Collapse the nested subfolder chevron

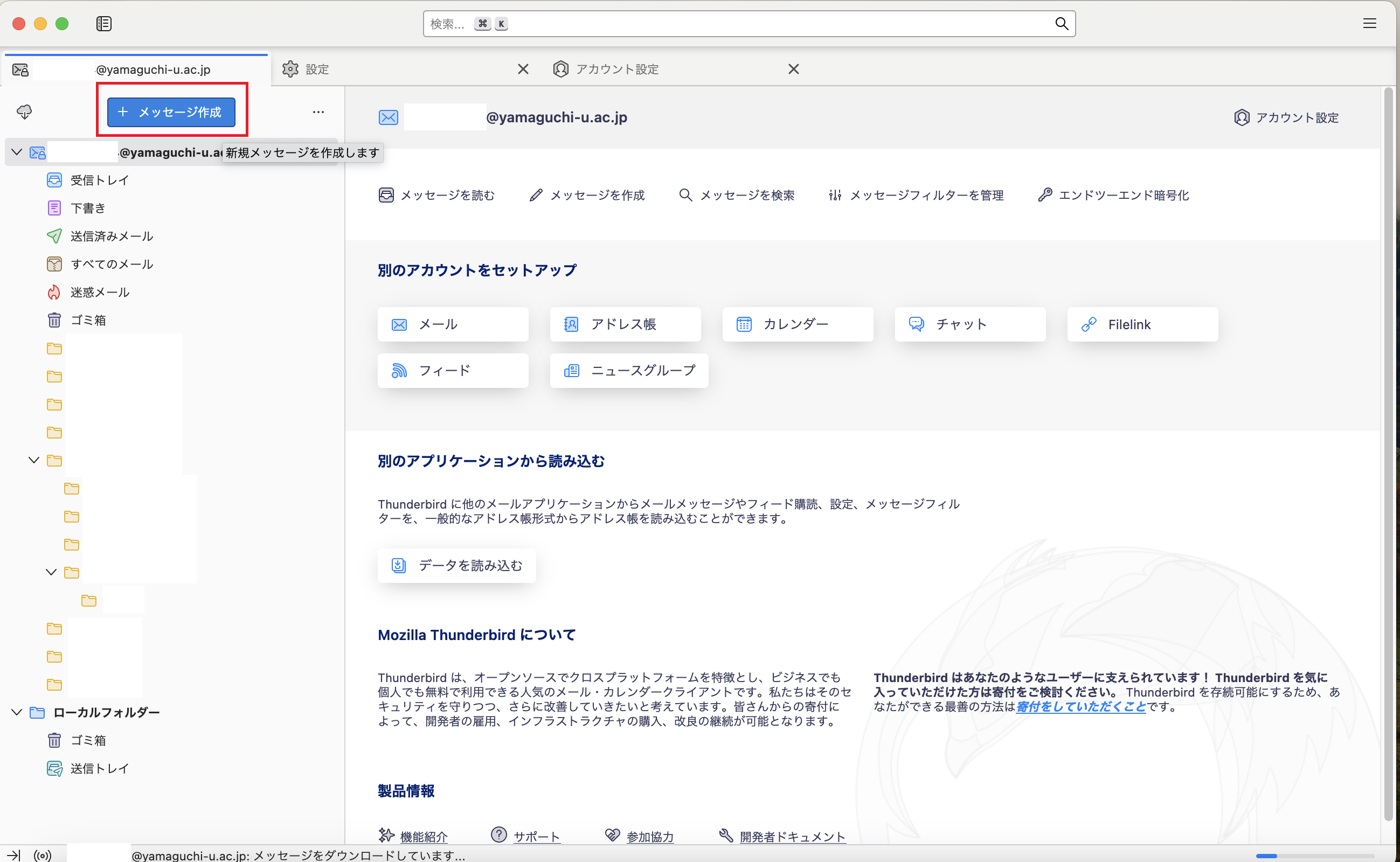51,572
